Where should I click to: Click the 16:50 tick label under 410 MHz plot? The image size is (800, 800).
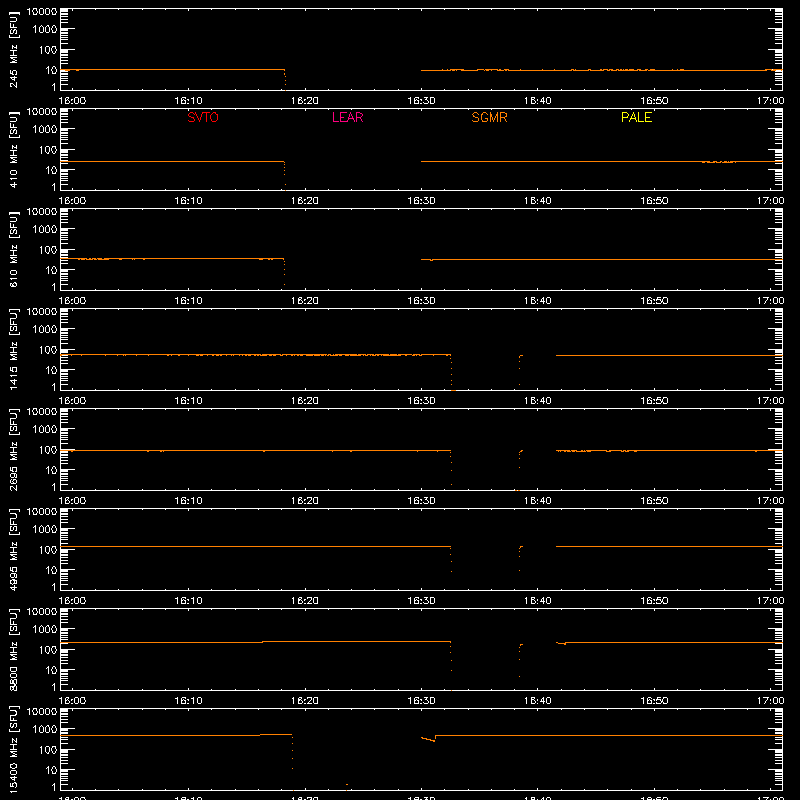[x=654, y=201]
